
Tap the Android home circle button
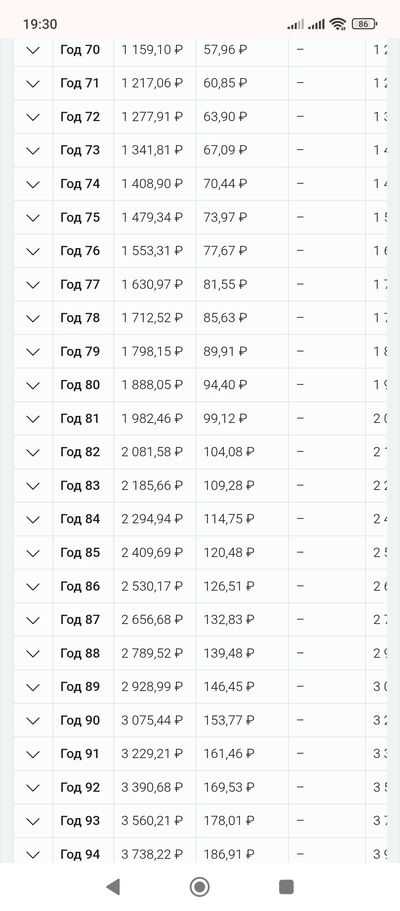coord(200,887)
